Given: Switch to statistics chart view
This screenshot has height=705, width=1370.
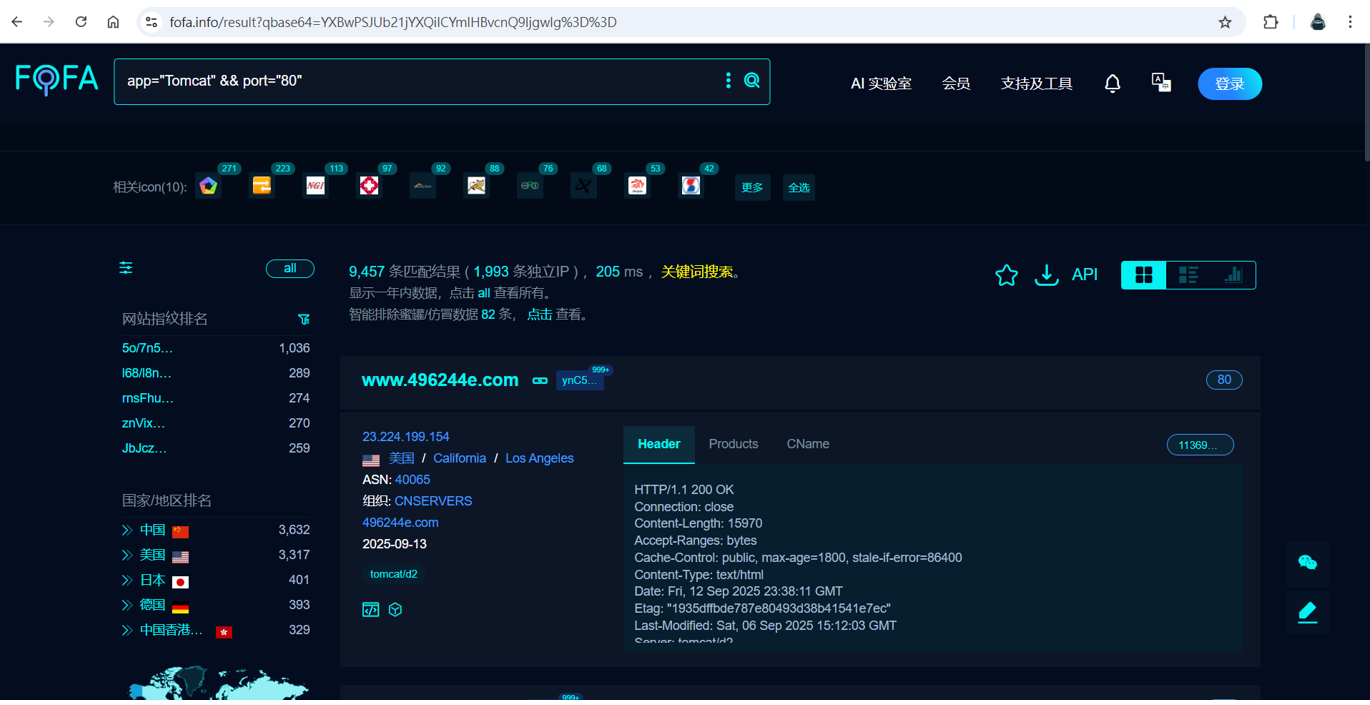Looking at the screenshot, I should (1233, 275).
